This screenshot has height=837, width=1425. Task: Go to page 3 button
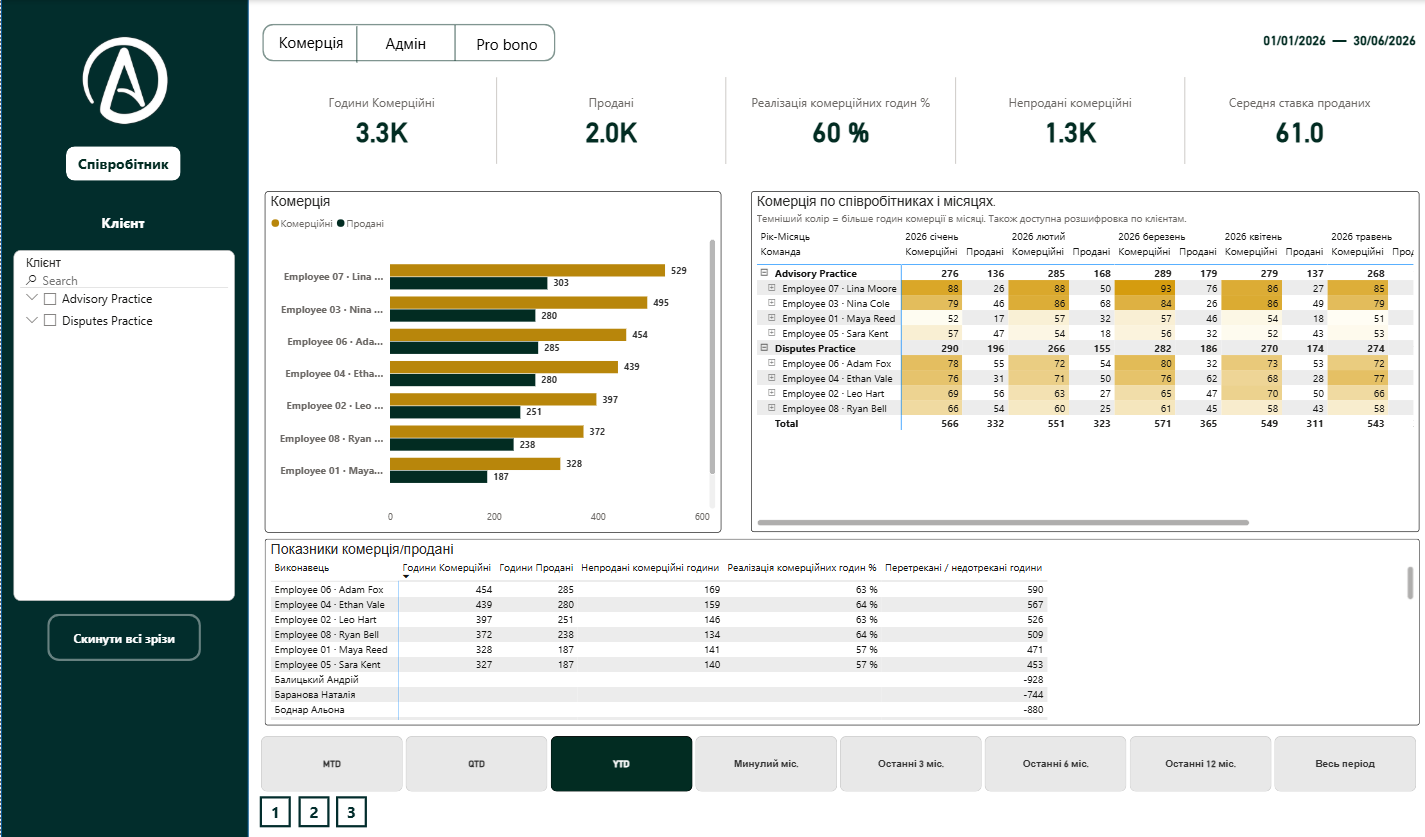coord(351,812)
